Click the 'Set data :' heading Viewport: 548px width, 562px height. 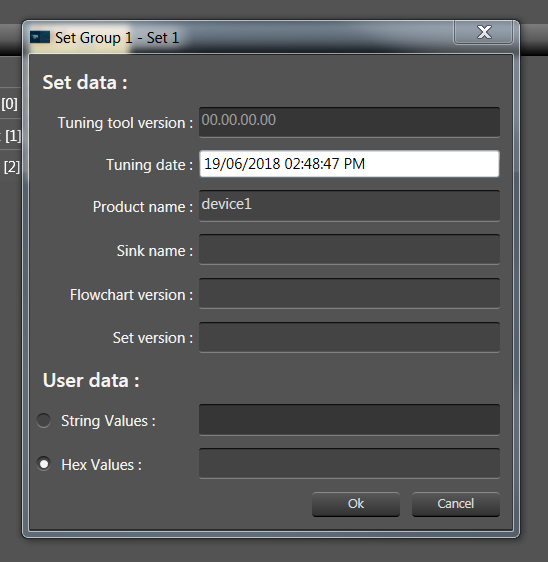85,83
